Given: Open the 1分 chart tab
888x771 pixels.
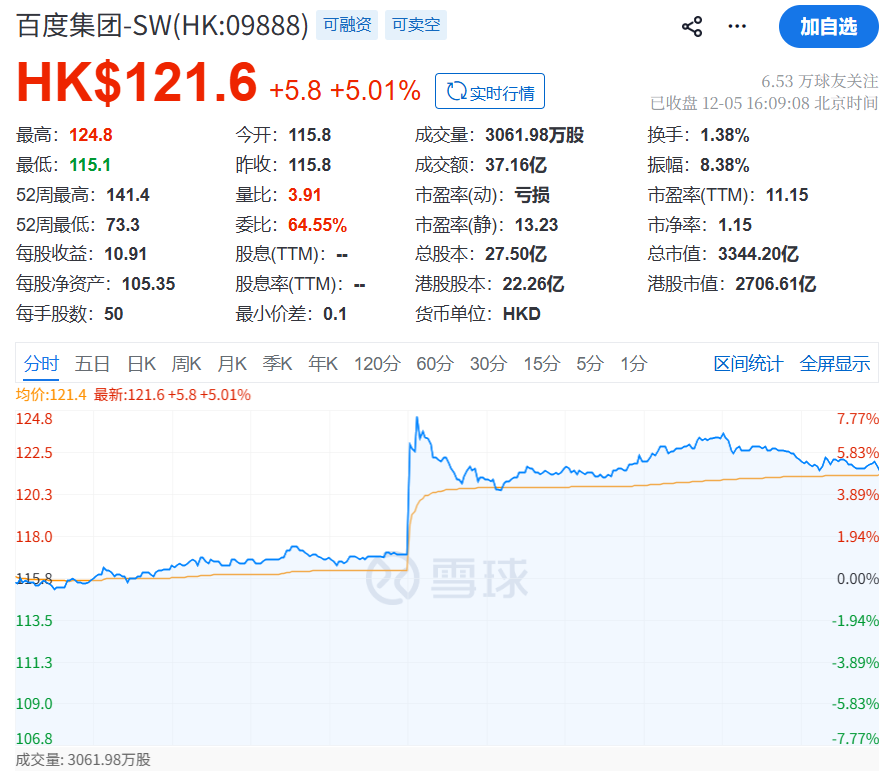Looking at the screenshot, I should pos(634,364).
